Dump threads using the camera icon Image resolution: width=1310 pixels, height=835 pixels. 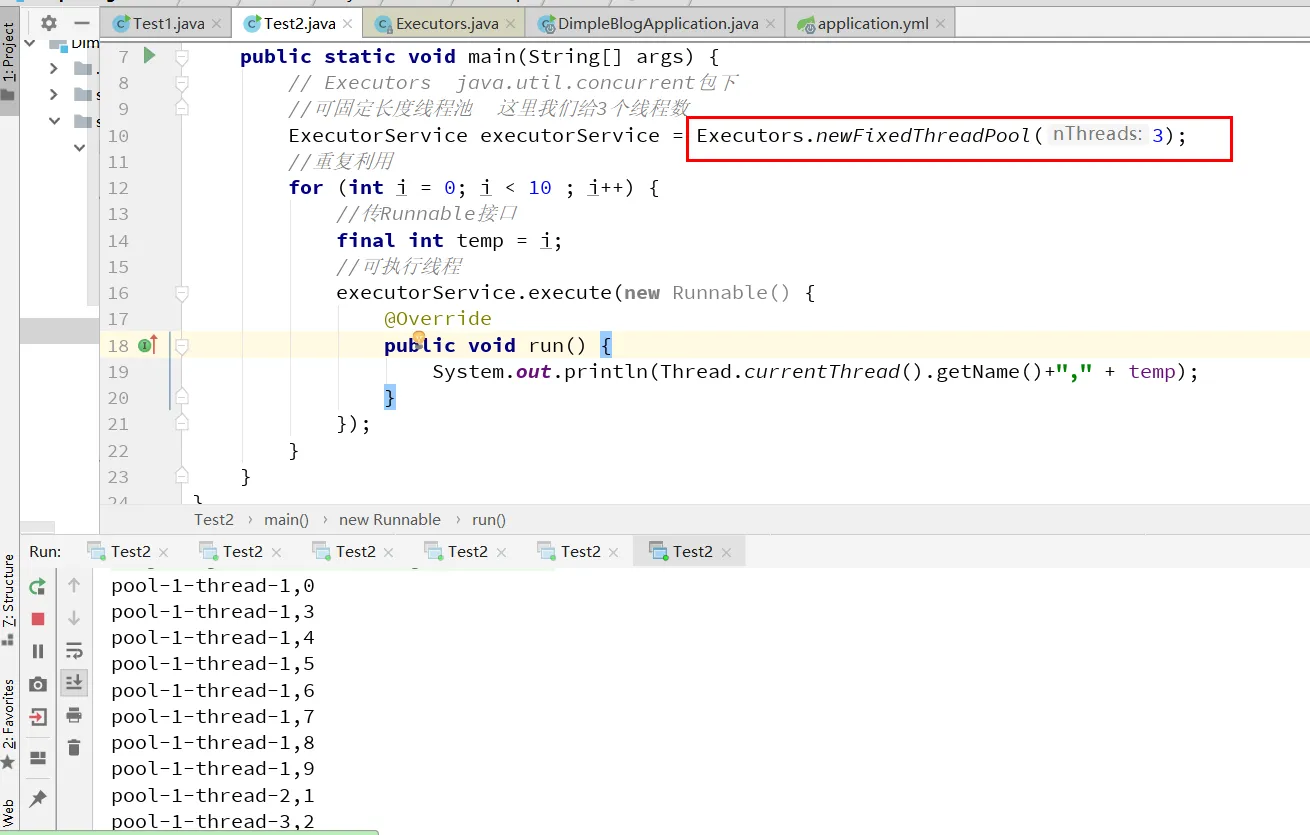coord(38,684)
